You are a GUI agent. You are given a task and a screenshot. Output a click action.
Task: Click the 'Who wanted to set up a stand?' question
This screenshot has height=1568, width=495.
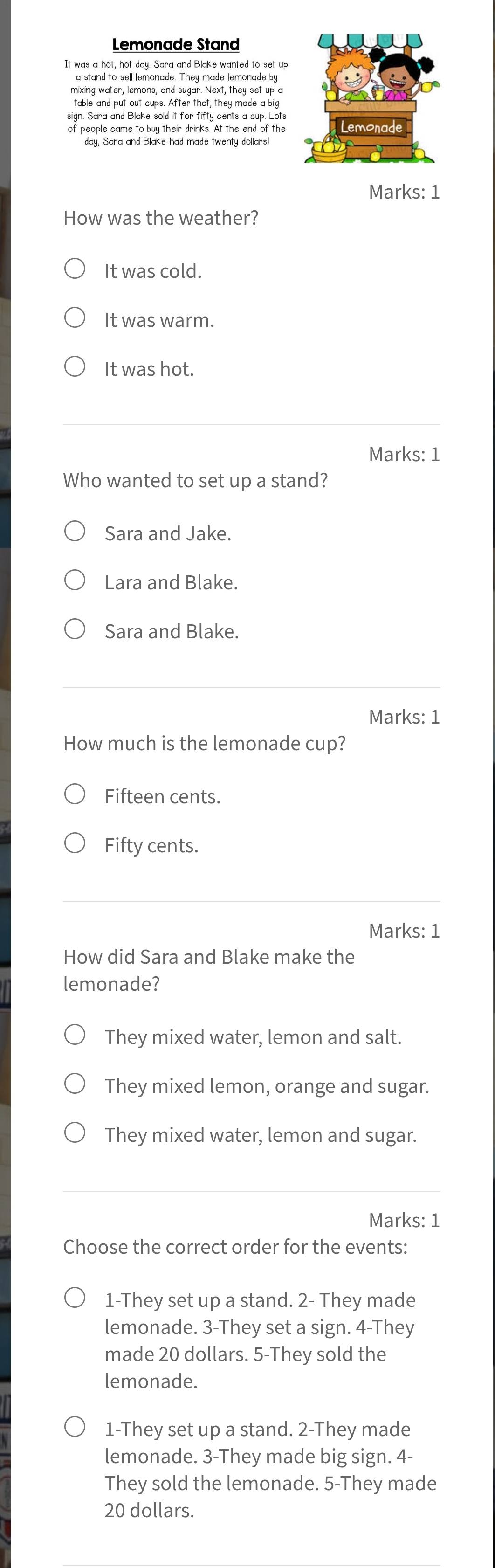195,480
